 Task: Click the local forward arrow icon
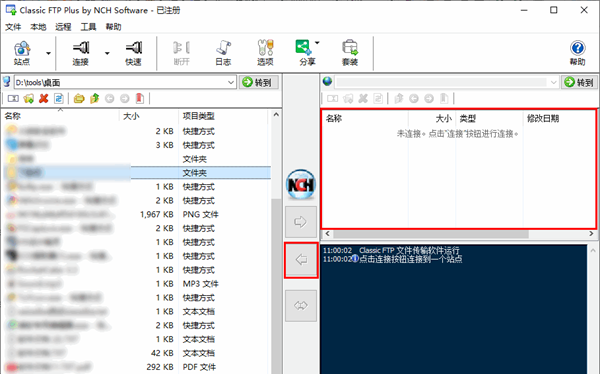(x=125, y=99)
